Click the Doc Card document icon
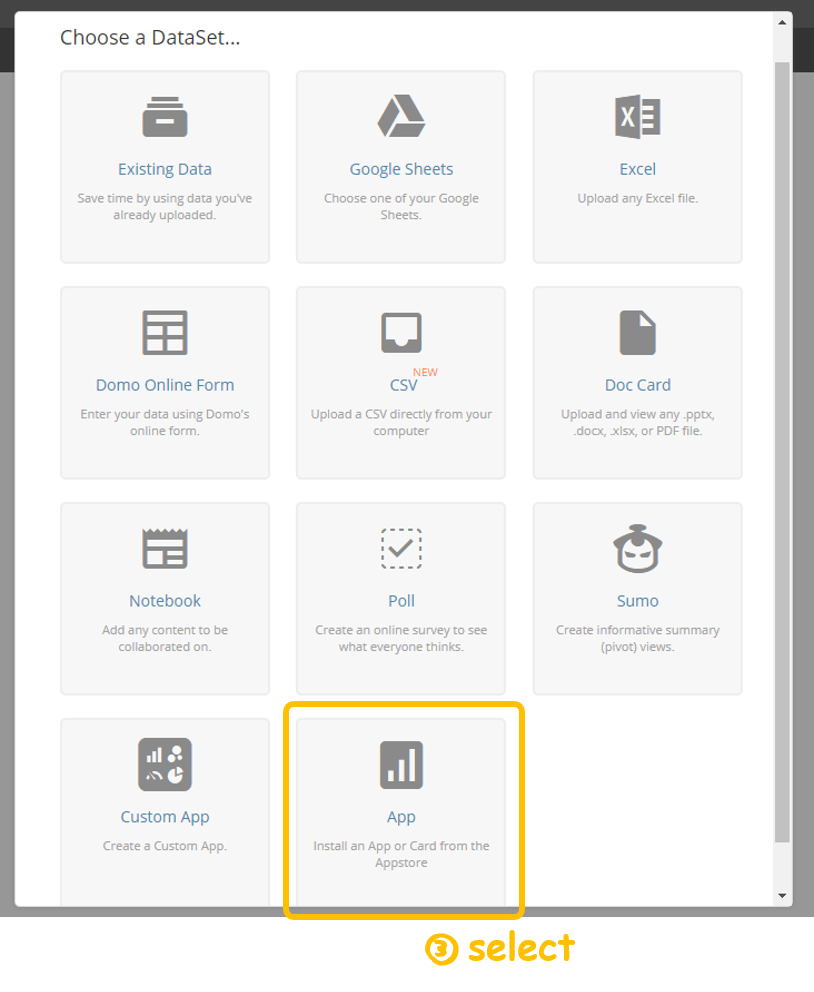The image size is (814, 992). coord(638,332)
